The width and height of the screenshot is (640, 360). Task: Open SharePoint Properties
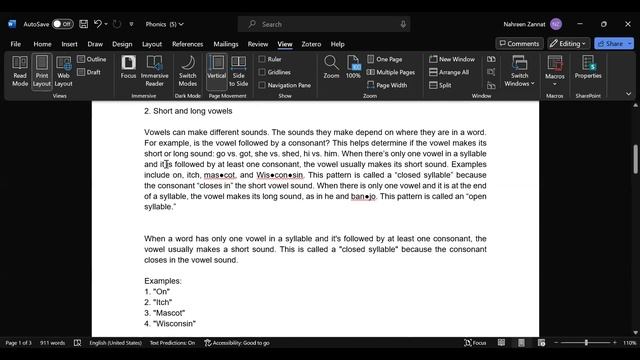588,67
